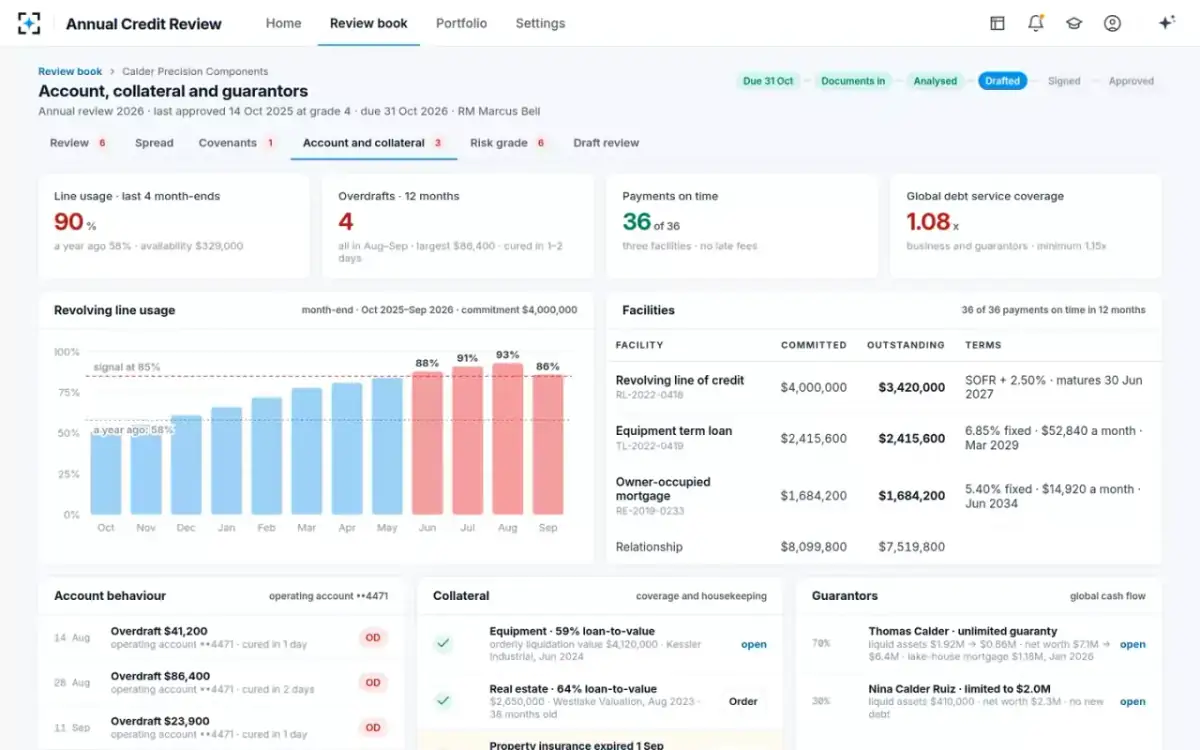Go to the Home nav item
Screen dimensions: 1200x750
pos(283,23)
